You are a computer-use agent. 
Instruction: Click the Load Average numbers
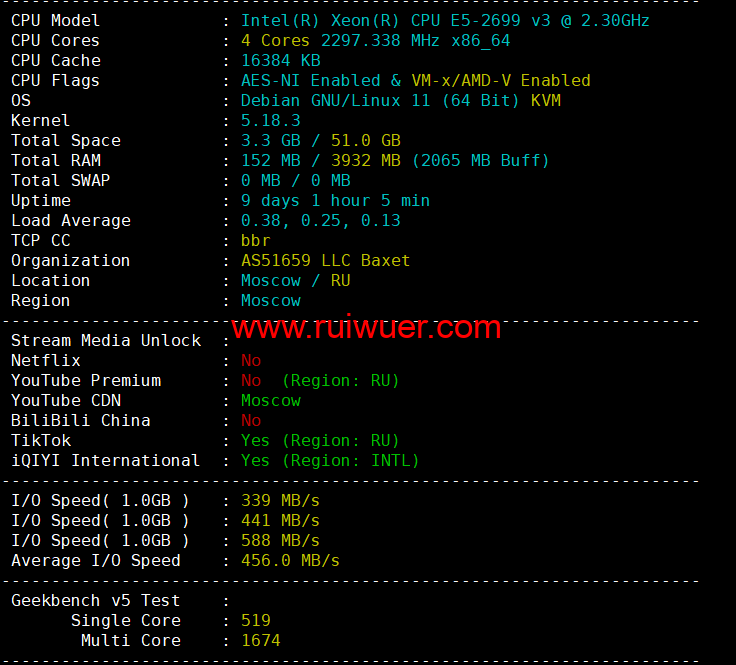321,221
